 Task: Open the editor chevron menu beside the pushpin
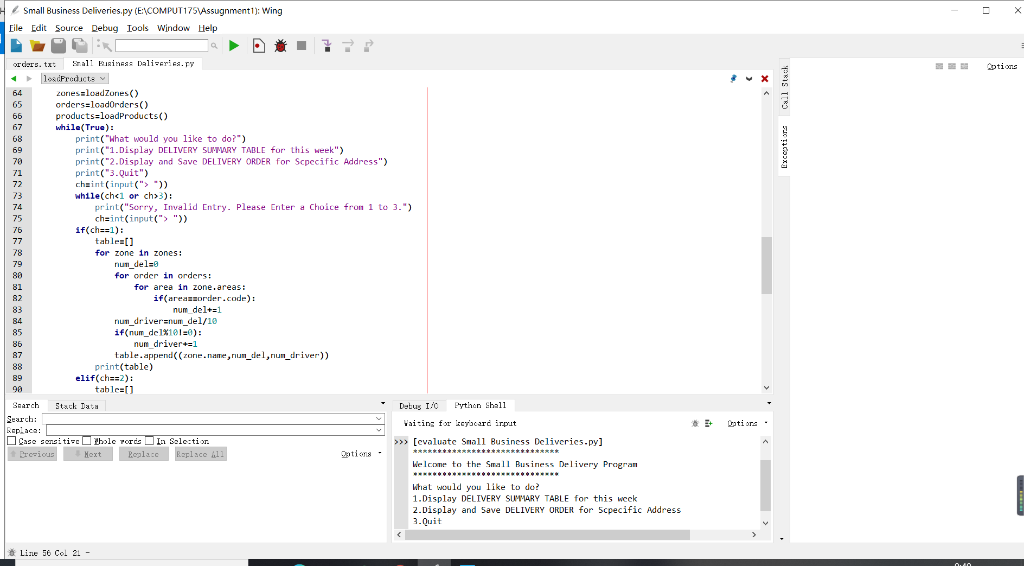click(749, 78)
